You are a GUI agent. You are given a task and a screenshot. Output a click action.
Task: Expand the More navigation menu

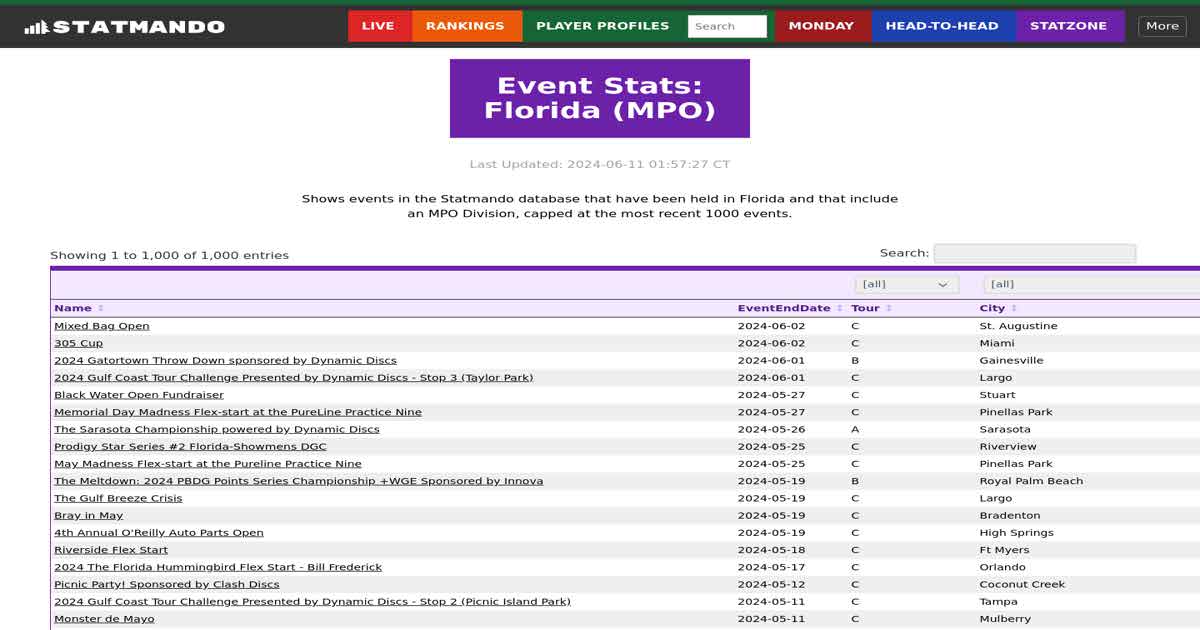click(1161, 25)
